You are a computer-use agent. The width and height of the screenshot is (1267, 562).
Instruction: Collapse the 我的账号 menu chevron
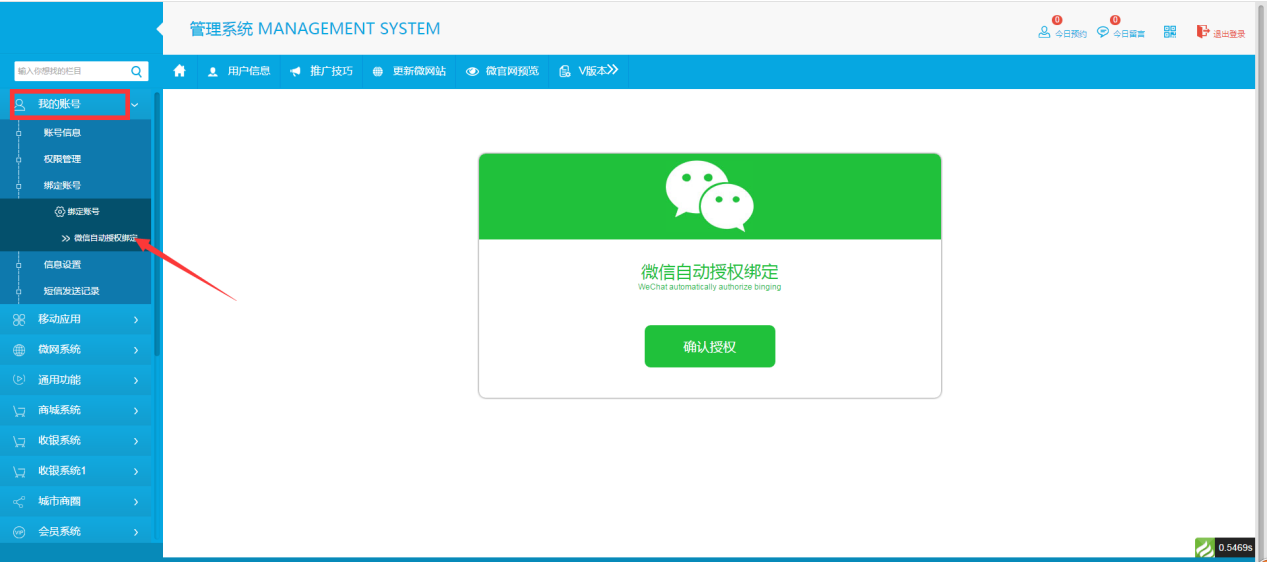[x=135, y=104]
